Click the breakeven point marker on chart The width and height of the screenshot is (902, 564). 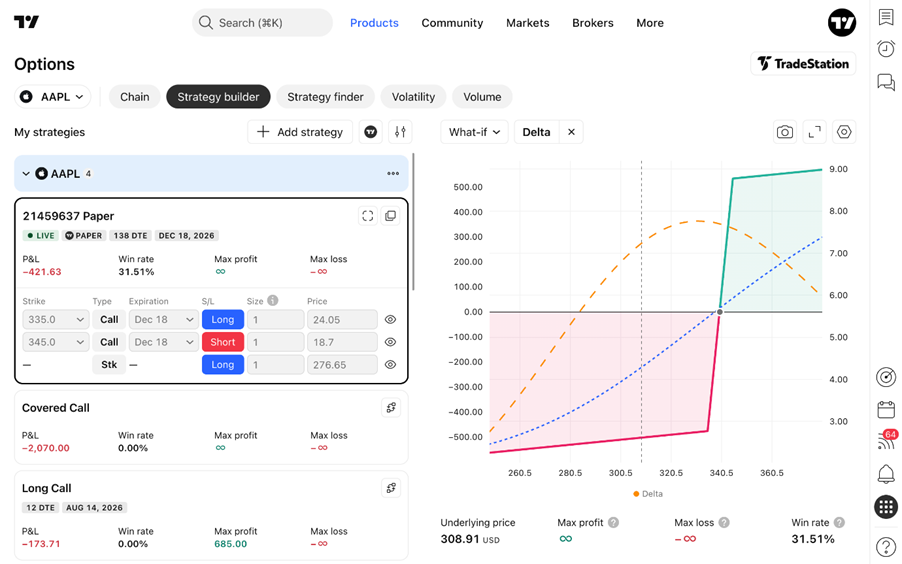tap(720, 312)
